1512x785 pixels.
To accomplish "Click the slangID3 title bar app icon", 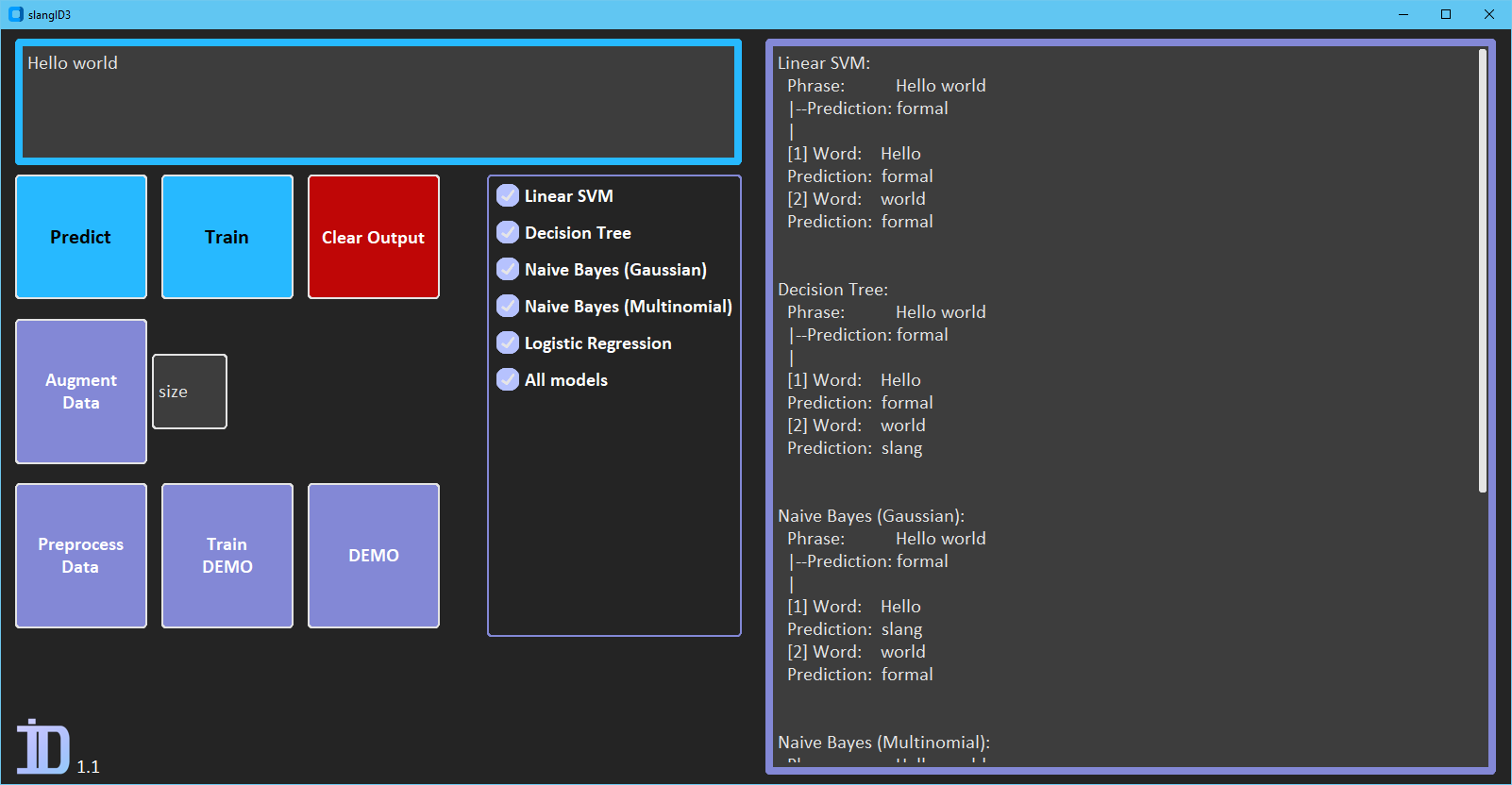I will pyautogui.click(x=15, y=14).
